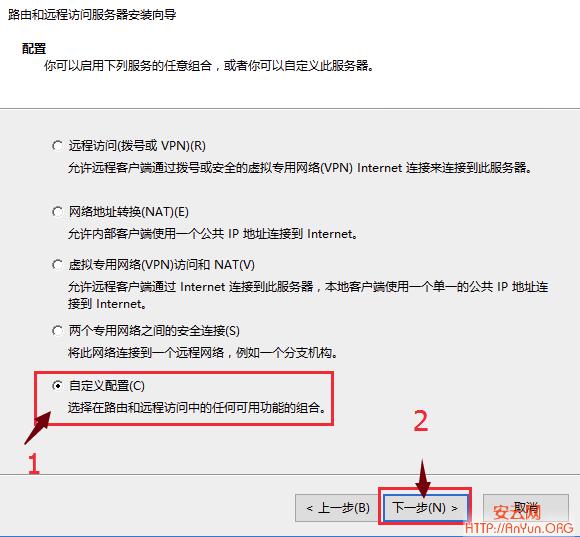The height and width of the screenshot is (537, 580).
Task: Click the 下一步(N) button
Action: (425, 508)
